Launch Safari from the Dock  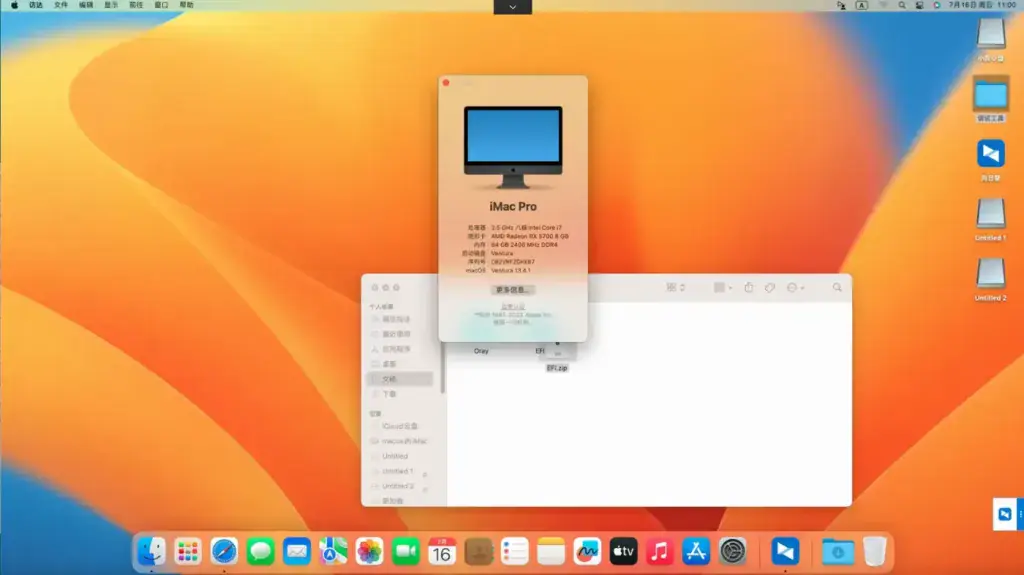(224, 551)
